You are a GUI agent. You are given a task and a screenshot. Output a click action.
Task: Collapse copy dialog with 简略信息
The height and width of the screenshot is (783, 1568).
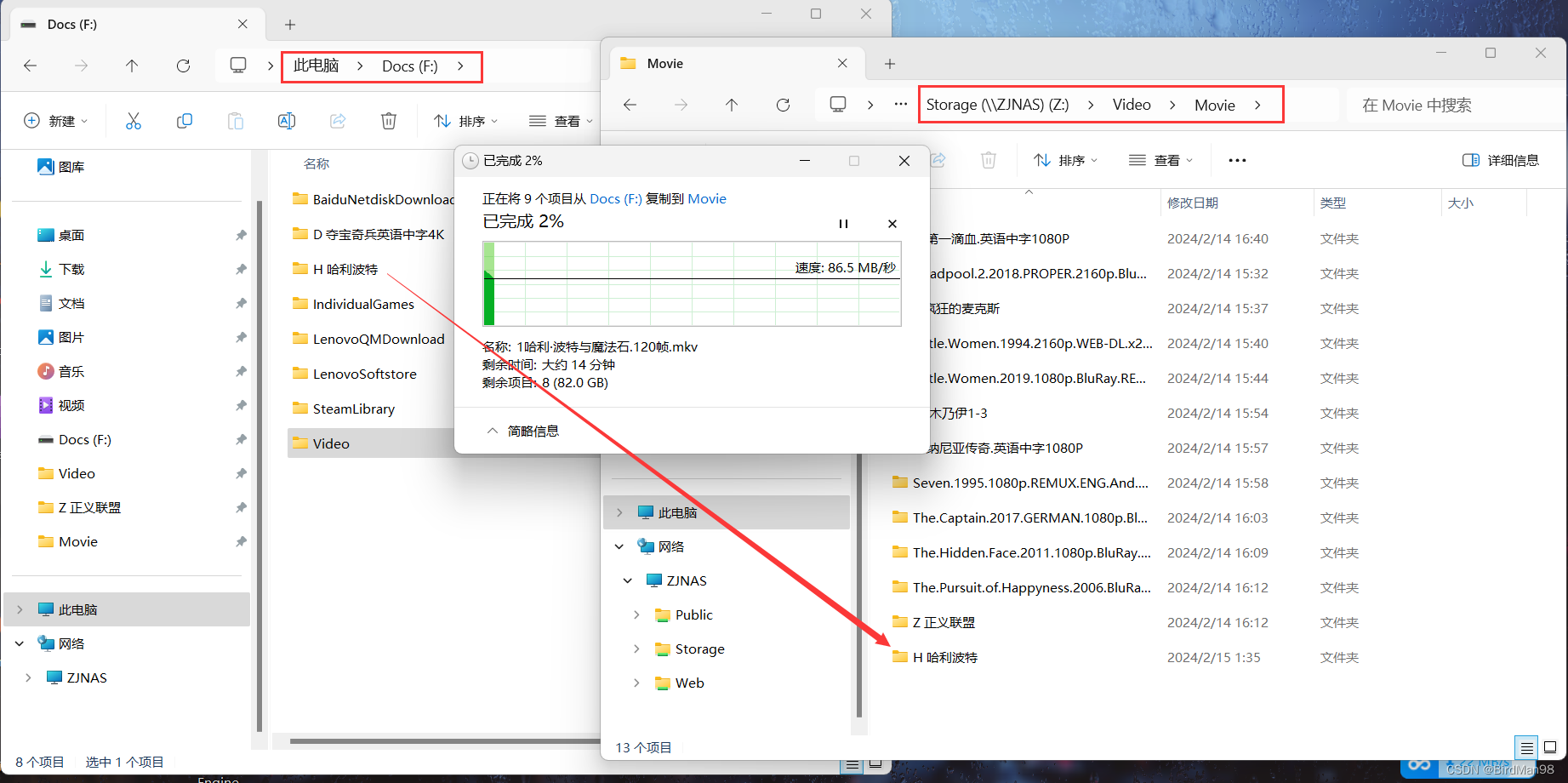pyautogui.click(x=522, y=431)
